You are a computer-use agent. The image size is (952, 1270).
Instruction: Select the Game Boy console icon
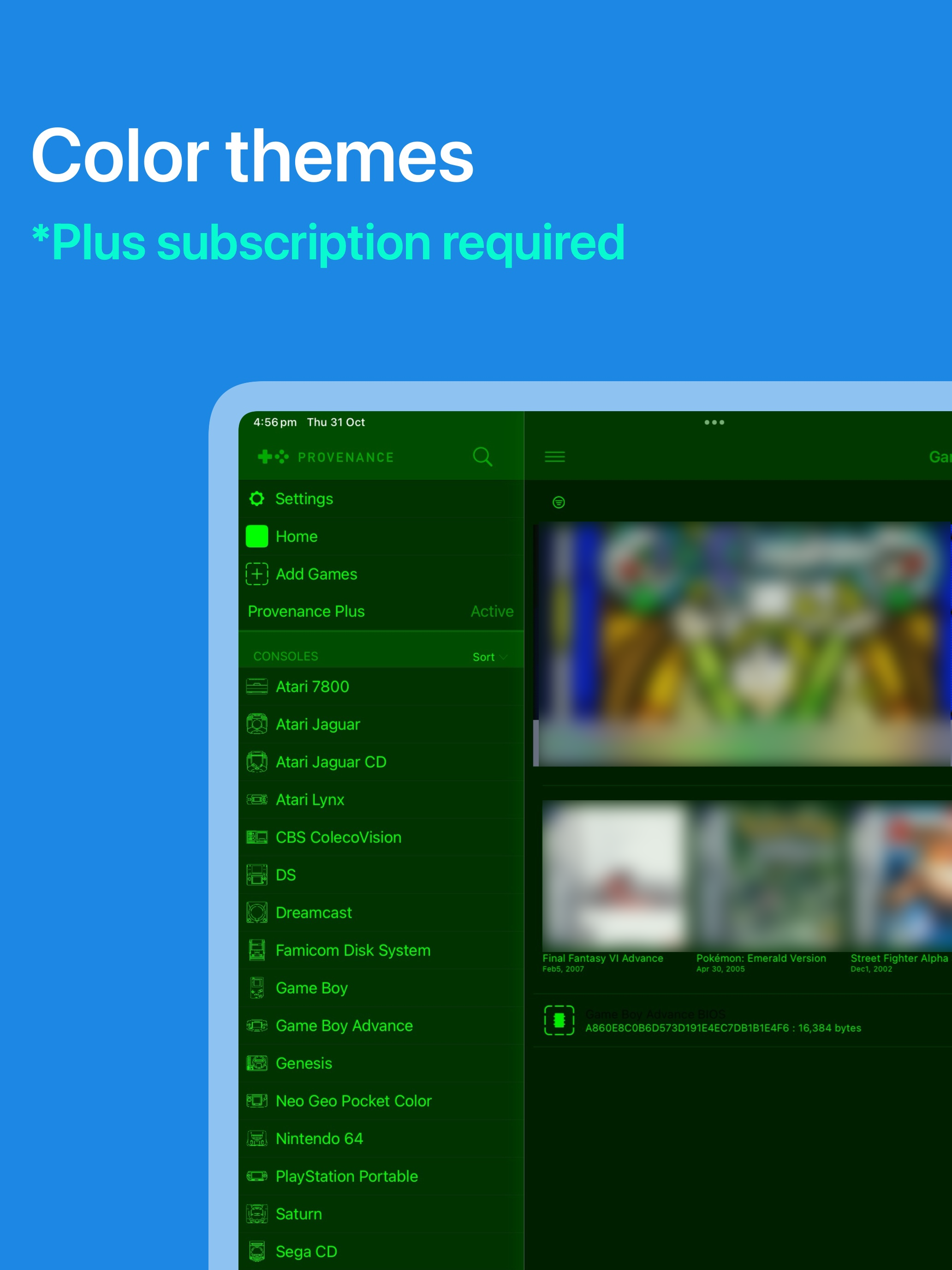(x=256, y=988)
